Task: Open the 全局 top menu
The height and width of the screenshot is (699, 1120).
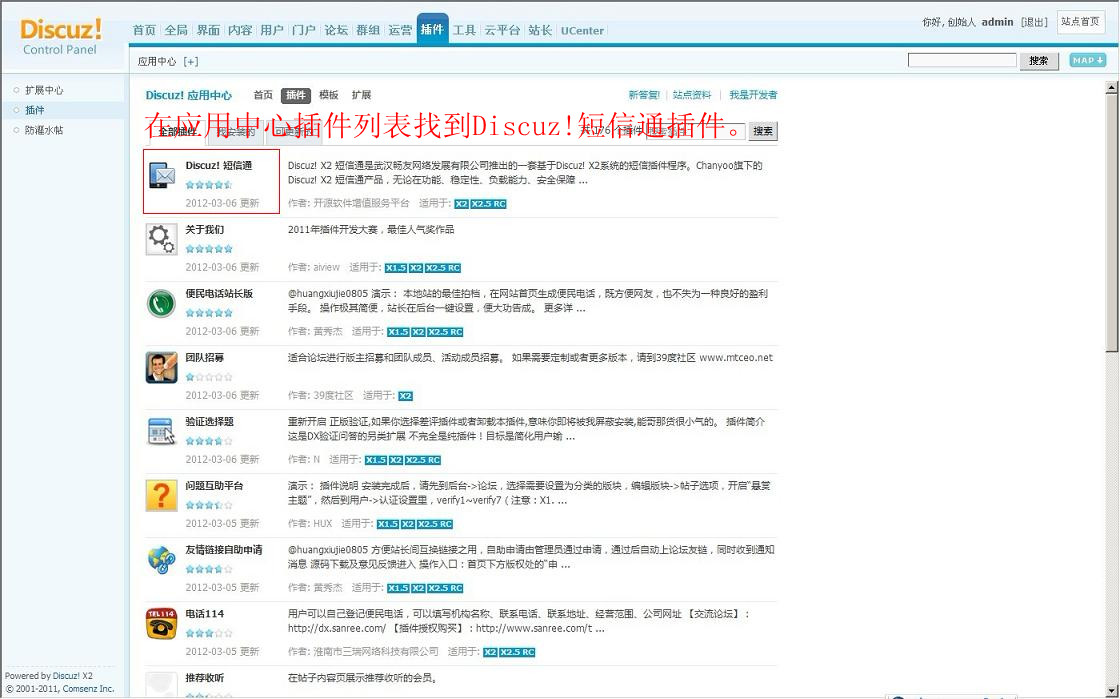Action: 176,30
